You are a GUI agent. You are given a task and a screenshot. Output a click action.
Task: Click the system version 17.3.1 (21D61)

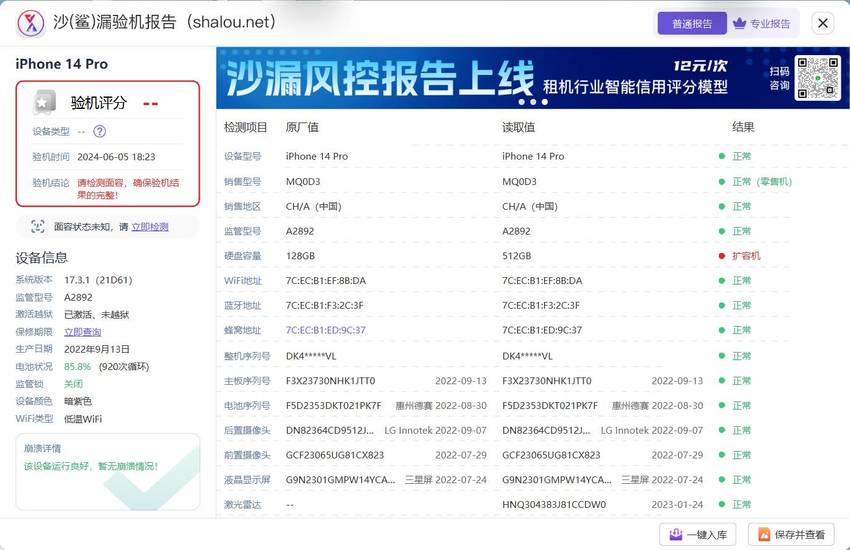click(98, 280)
